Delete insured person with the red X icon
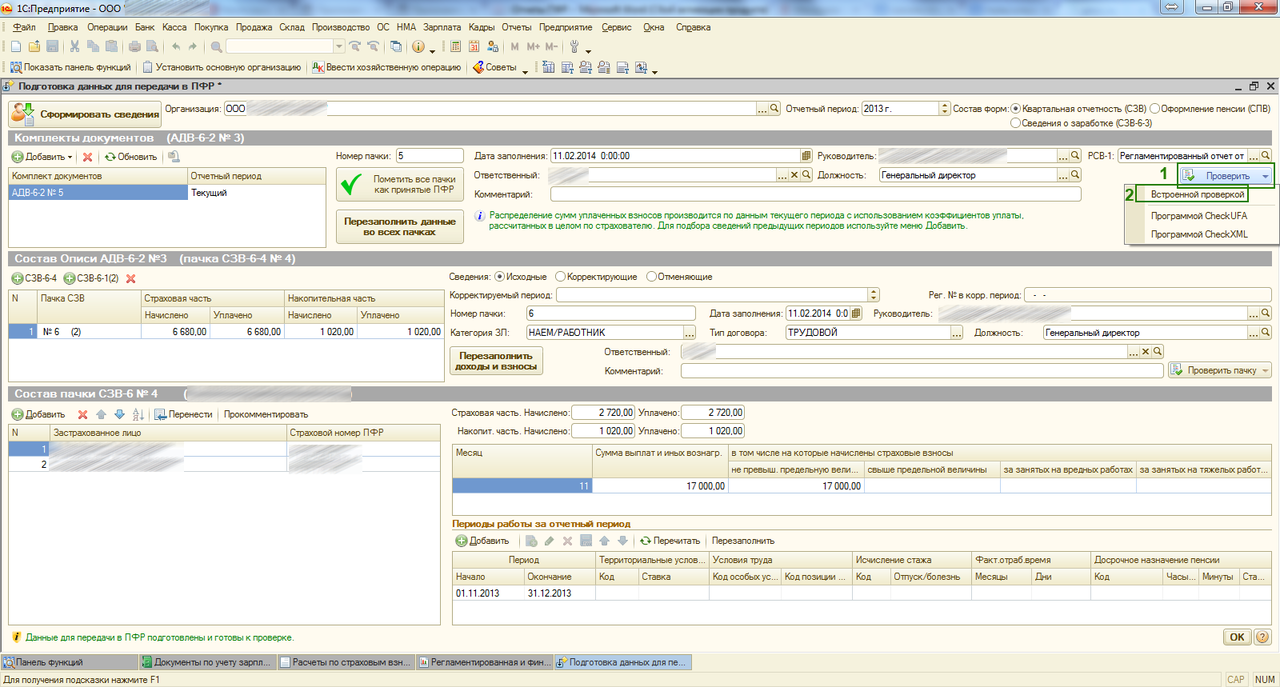1280x687 pixels. 83,414
